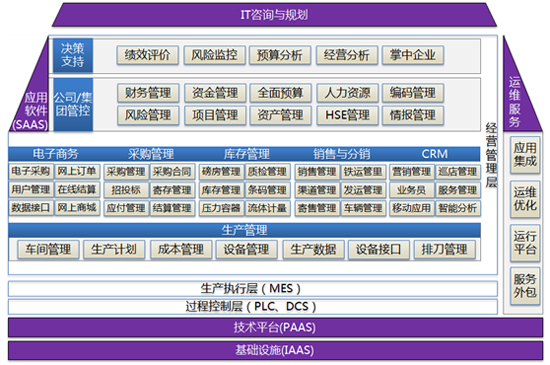This screenshot has height=365, width=550.
Task: Select the 移动应用 box
Action: [412, 208]
